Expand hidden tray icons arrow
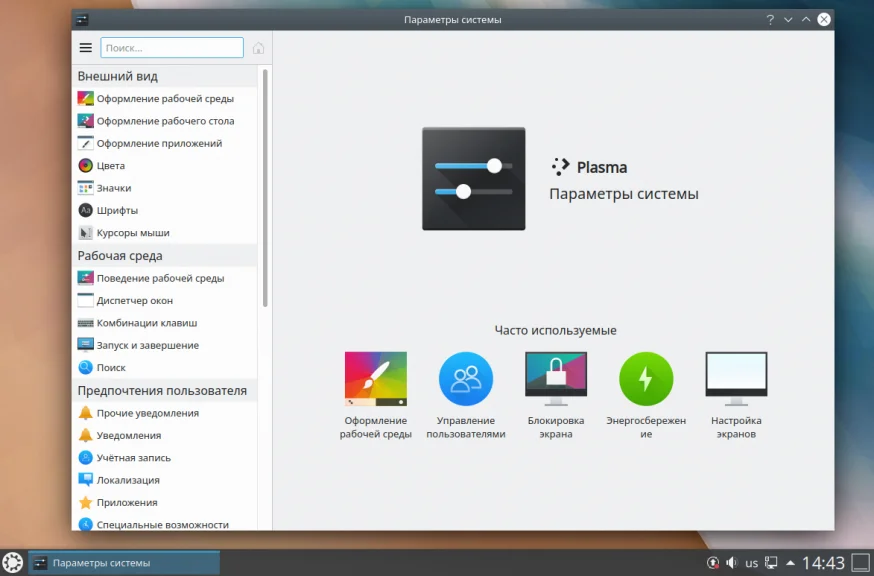 (x=790, y=563)
